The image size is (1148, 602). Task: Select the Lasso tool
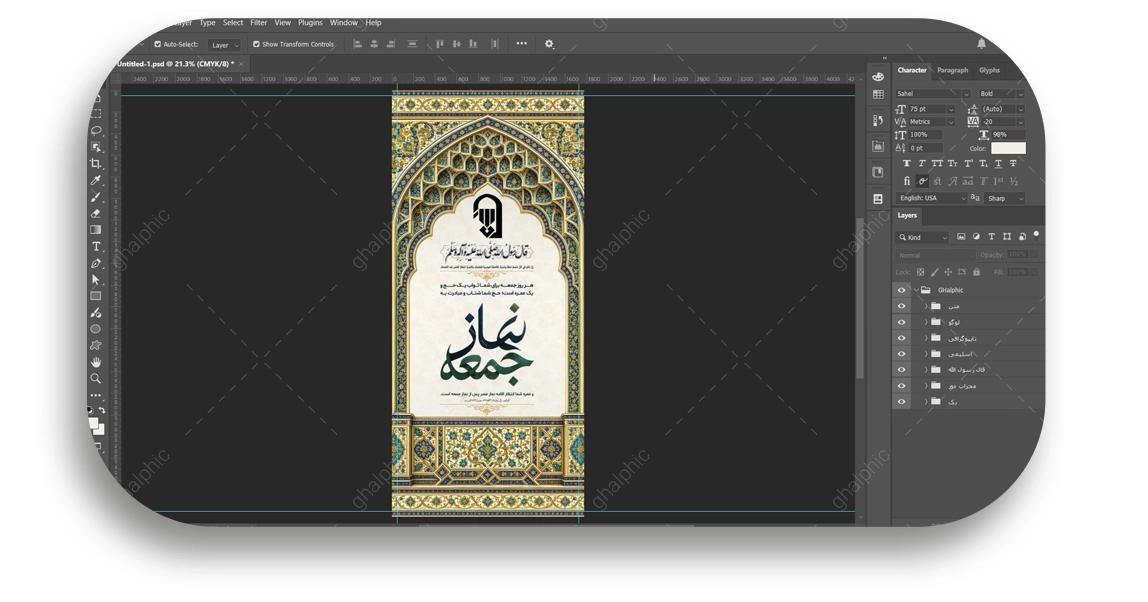point(96,130)
